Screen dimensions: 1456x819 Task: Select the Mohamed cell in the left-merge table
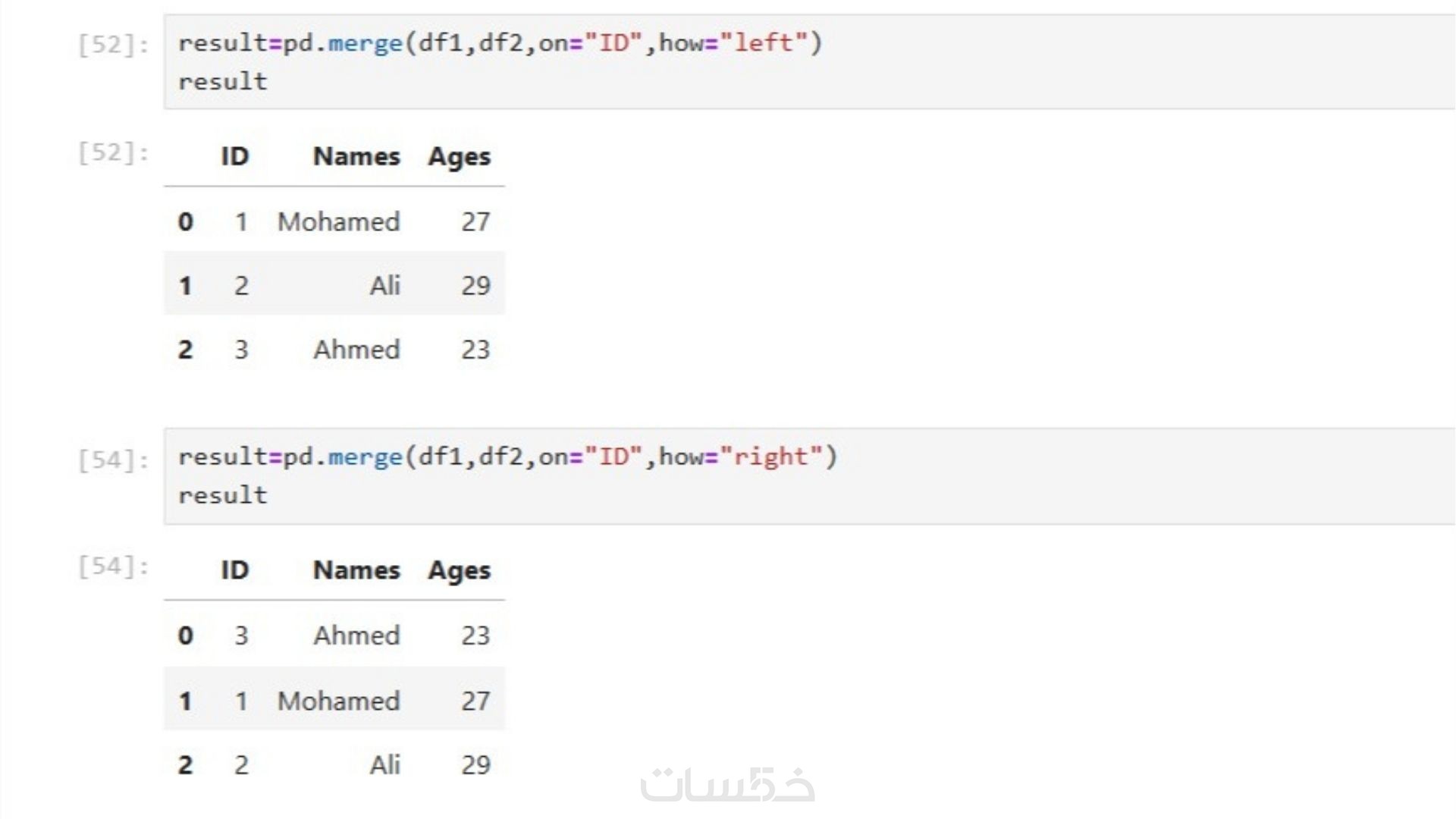coord(338,221)
